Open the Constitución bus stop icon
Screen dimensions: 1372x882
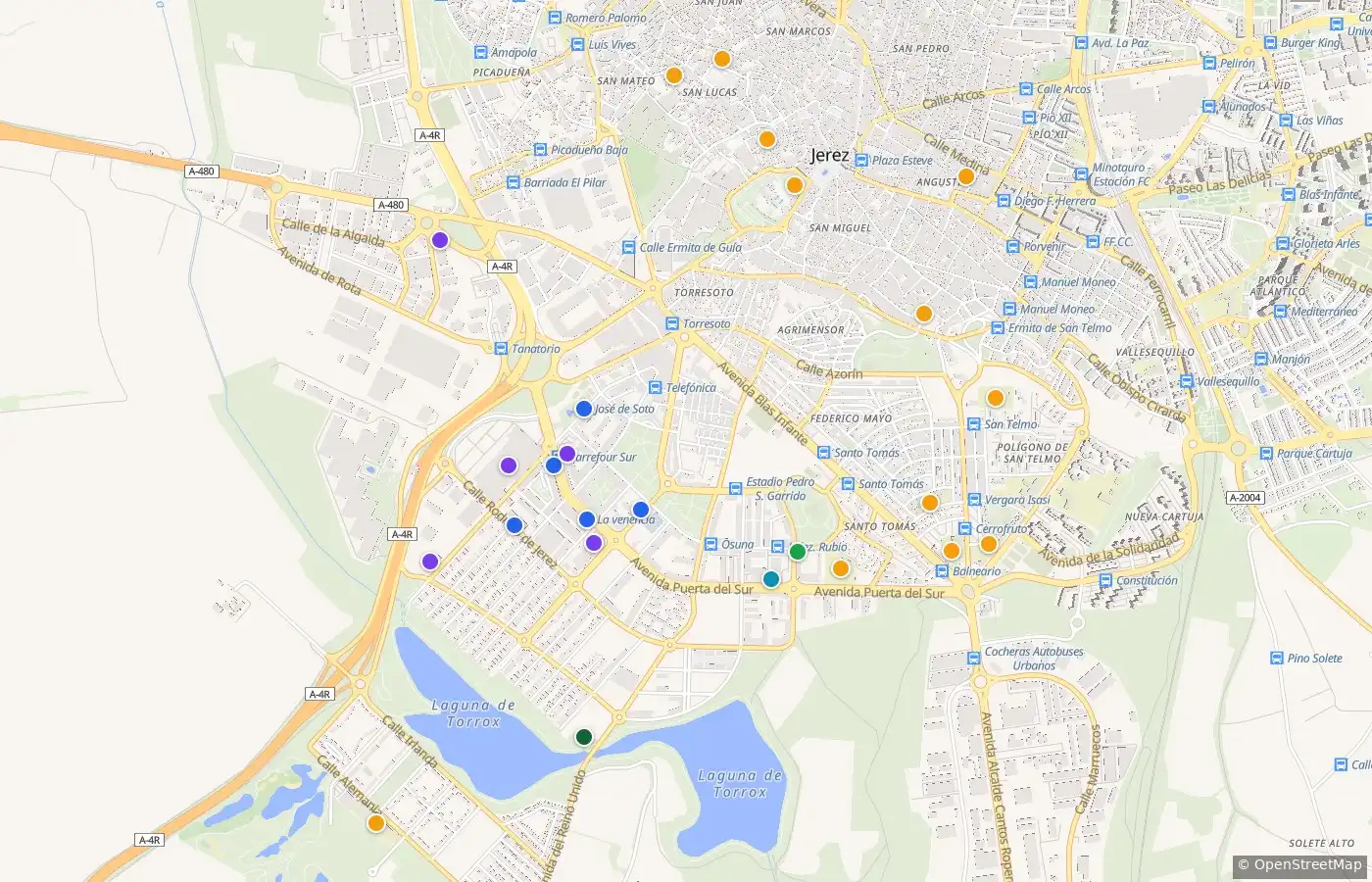(x=1106, y=580)
